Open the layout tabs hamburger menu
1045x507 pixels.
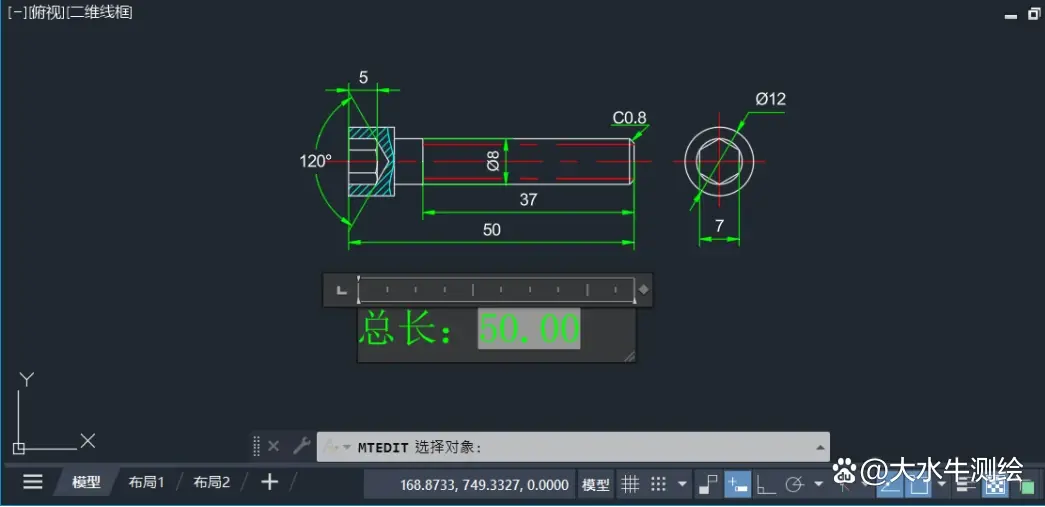click(x=33, y=482)
